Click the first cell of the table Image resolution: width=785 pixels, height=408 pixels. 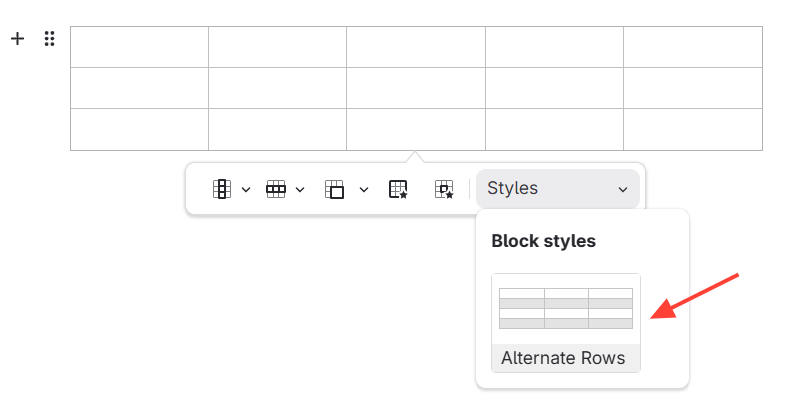tap(139, 47)
